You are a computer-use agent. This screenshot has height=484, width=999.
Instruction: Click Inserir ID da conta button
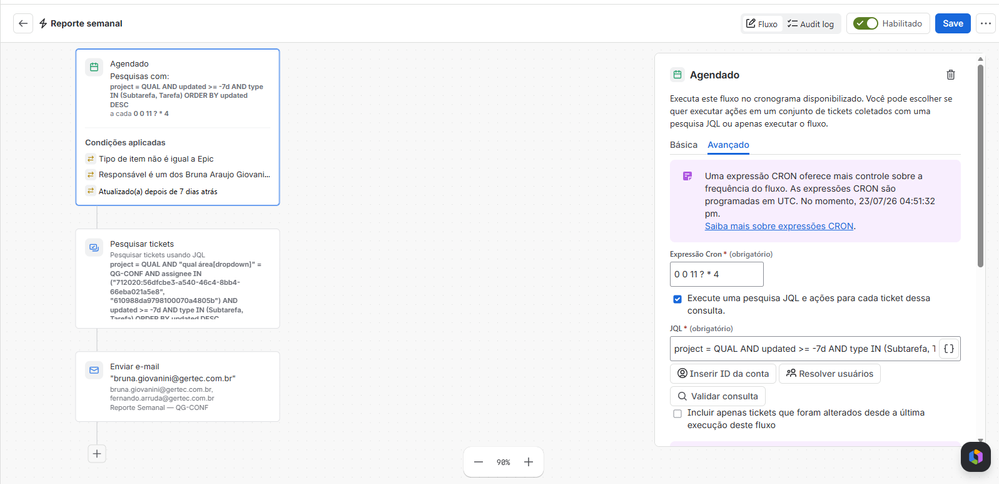tap(723, 373)
